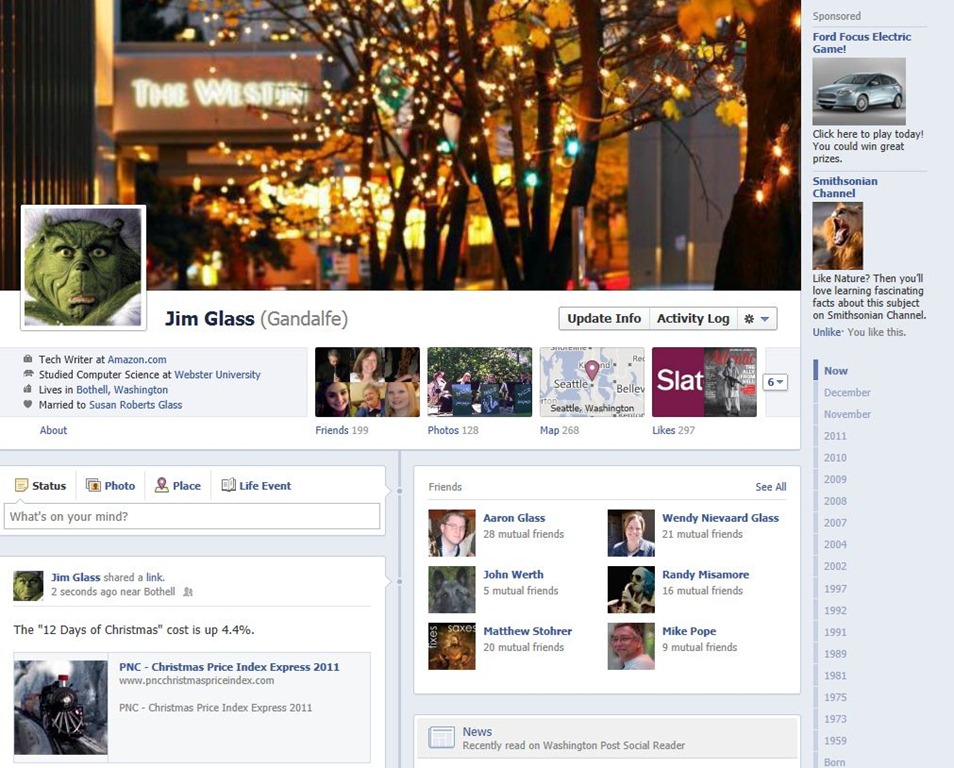Image resolution: width=954 pixels, height=768 pixels.
Task: Open the Life Event icon
Action: pyautogui.click(x=228, y=486)
